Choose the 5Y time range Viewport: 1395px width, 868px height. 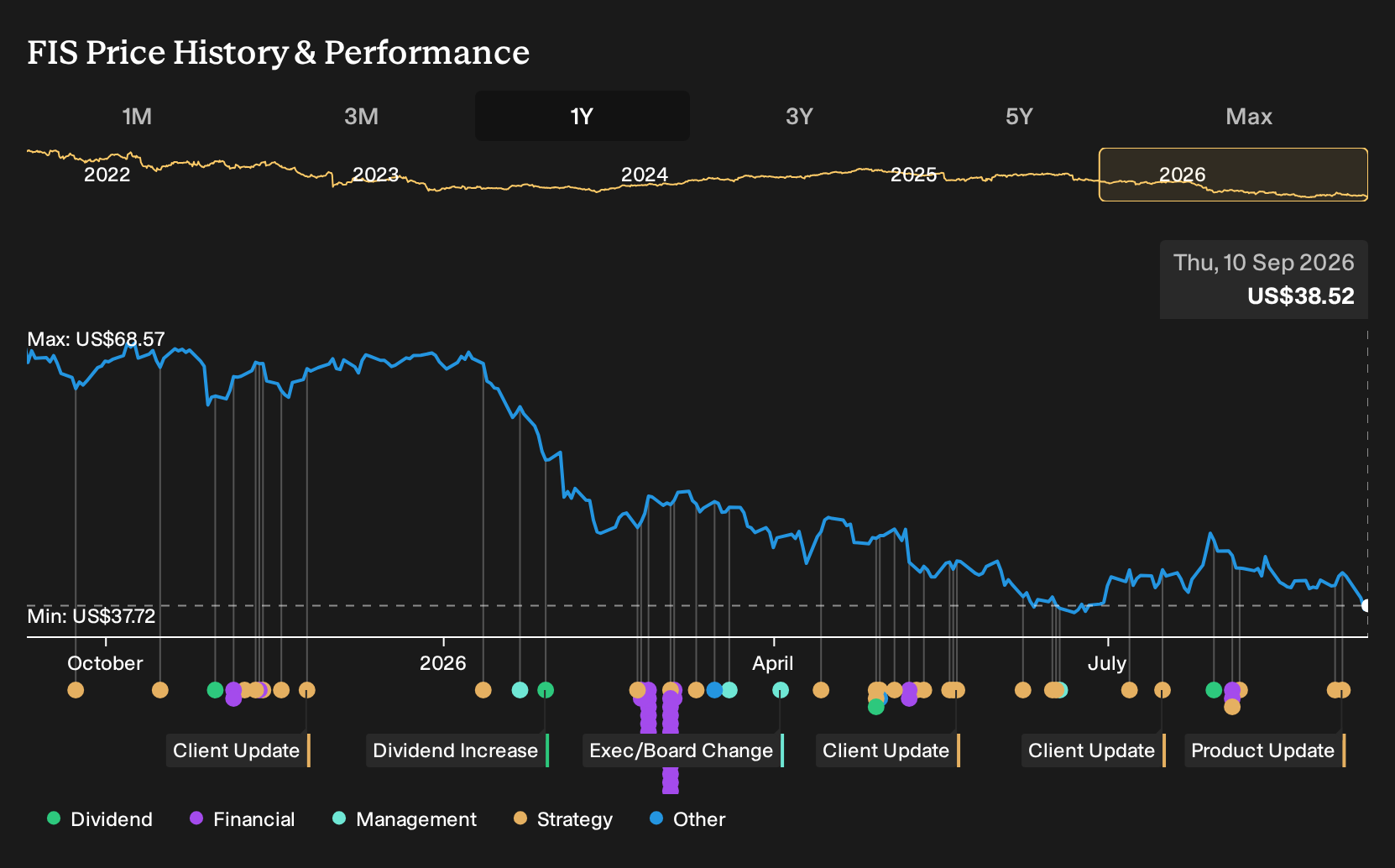1019,116
